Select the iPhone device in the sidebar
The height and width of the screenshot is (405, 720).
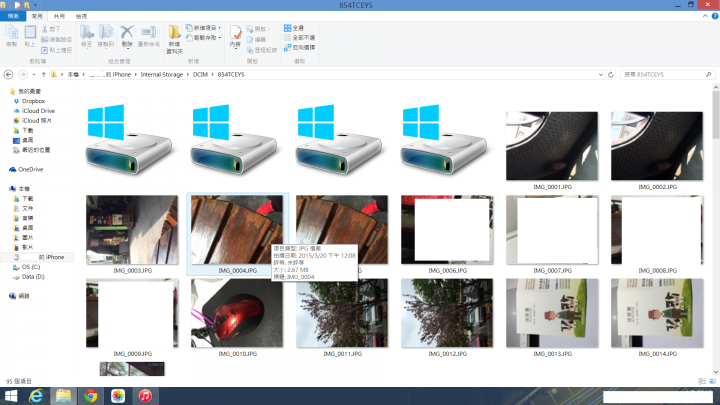coord(39,257)
